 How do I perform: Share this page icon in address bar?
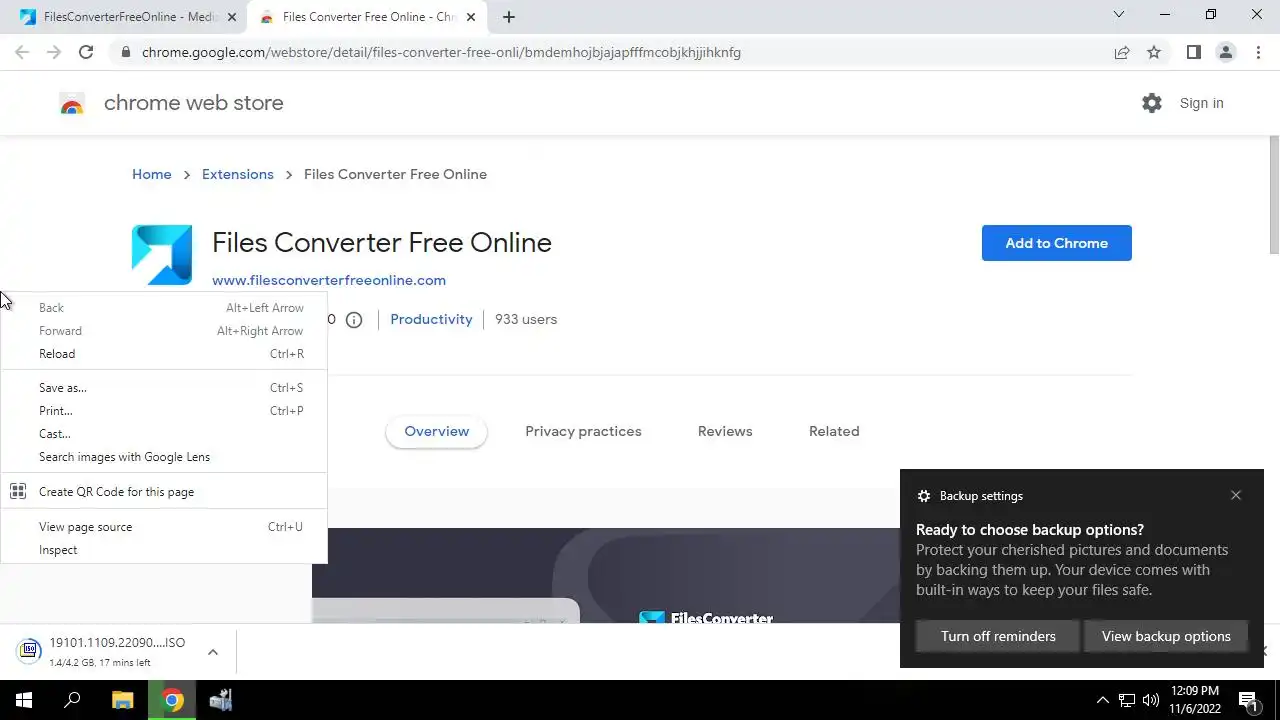(1122, 52)
